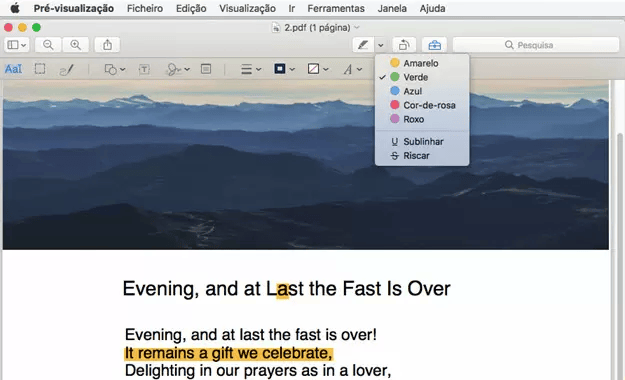The width and height of the screenshot is (625, 380).
Task: Select the Sketch pen tool
Action: coord(66,69)
